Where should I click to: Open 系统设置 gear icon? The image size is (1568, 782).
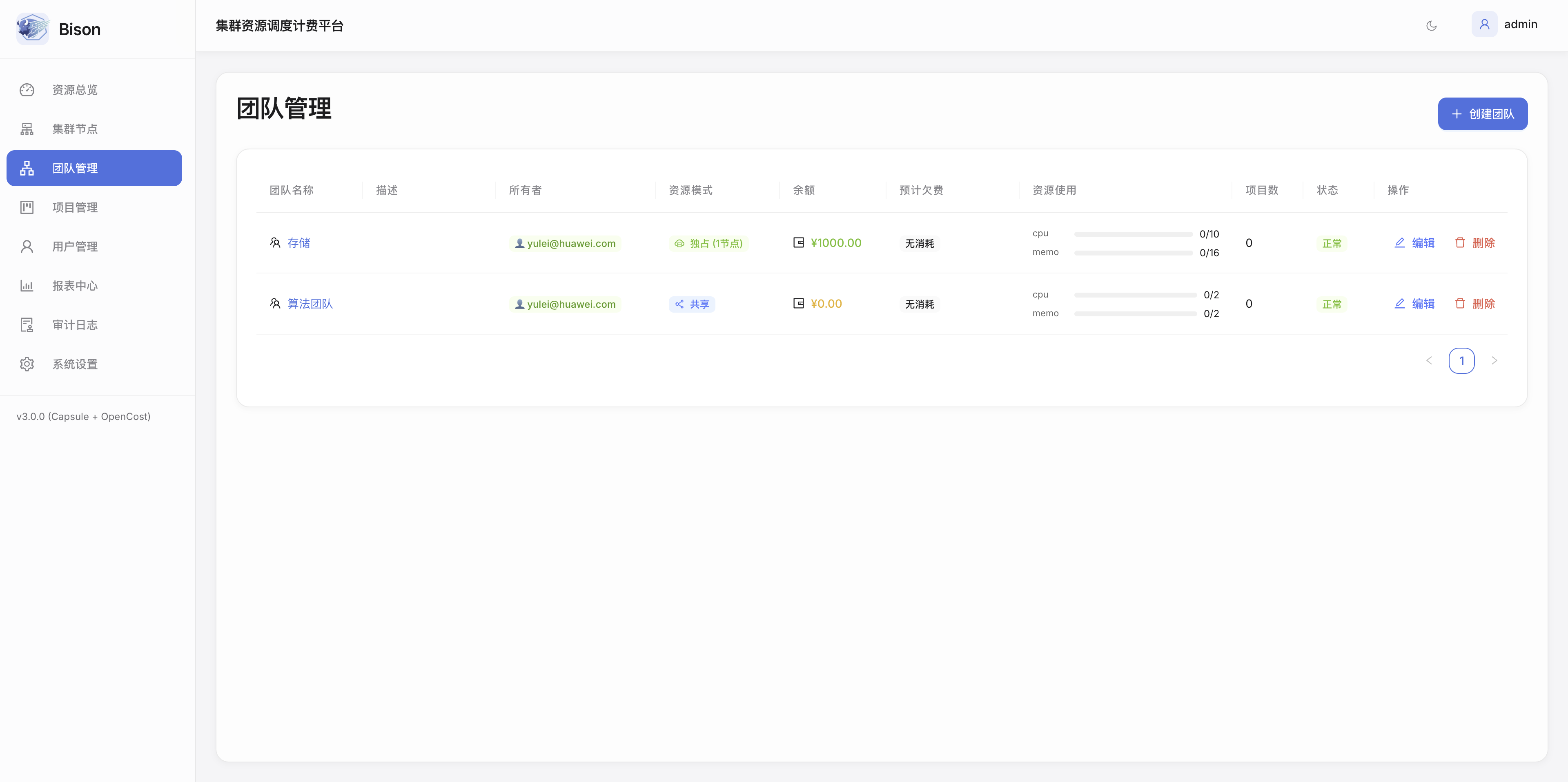coord(27,364)
